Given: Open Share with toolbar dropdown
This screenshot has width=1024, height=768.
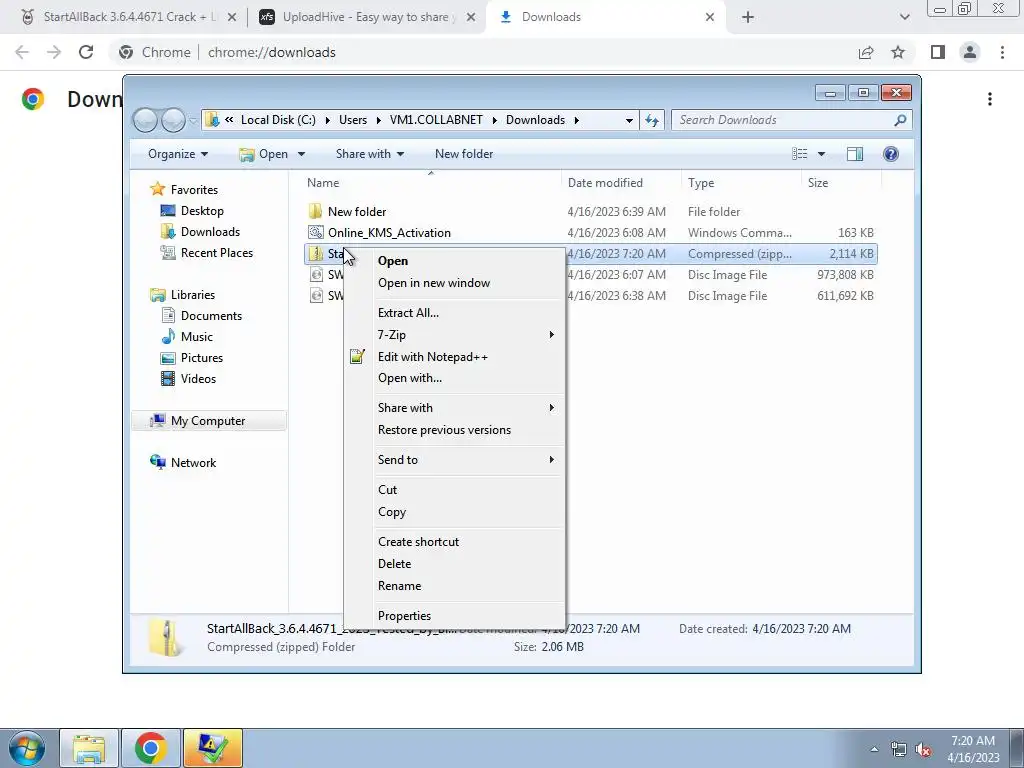Looking at the screenshot, I should [x=370, y=154].
